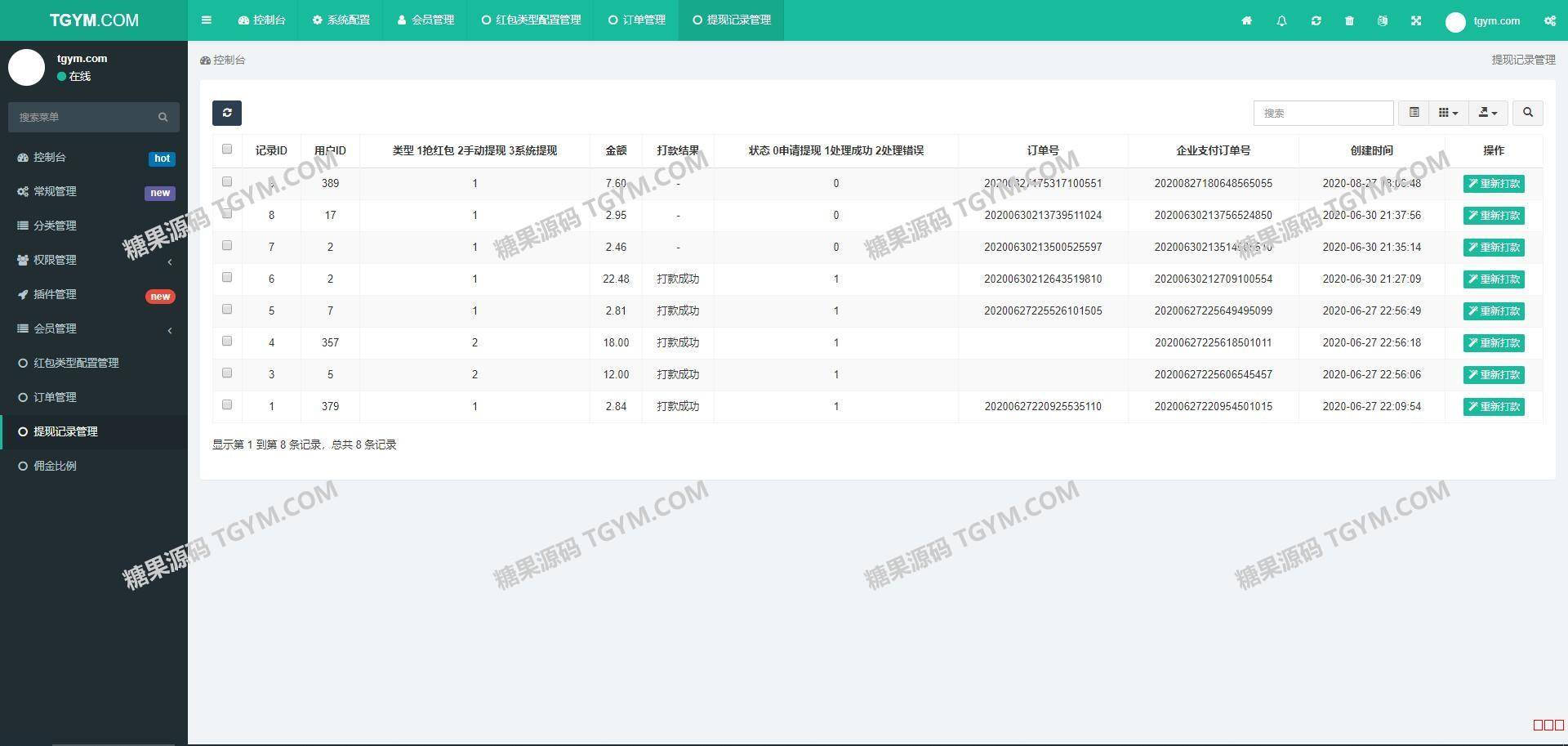Sort by the 创建时间 column header
The width and height of the screenshot is (1568, 746).
coord(1371,150)
